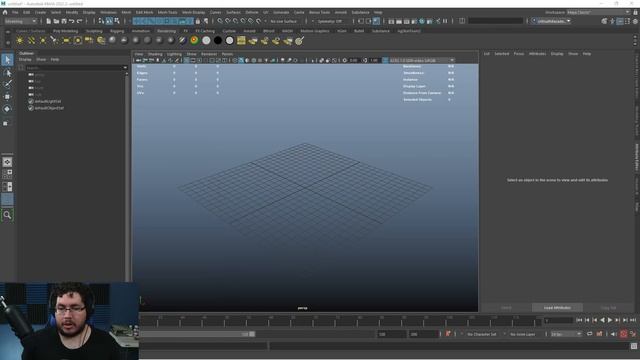640x360 pixels.
Task: Click the Render Settings icon on status line
Action: 415,21
